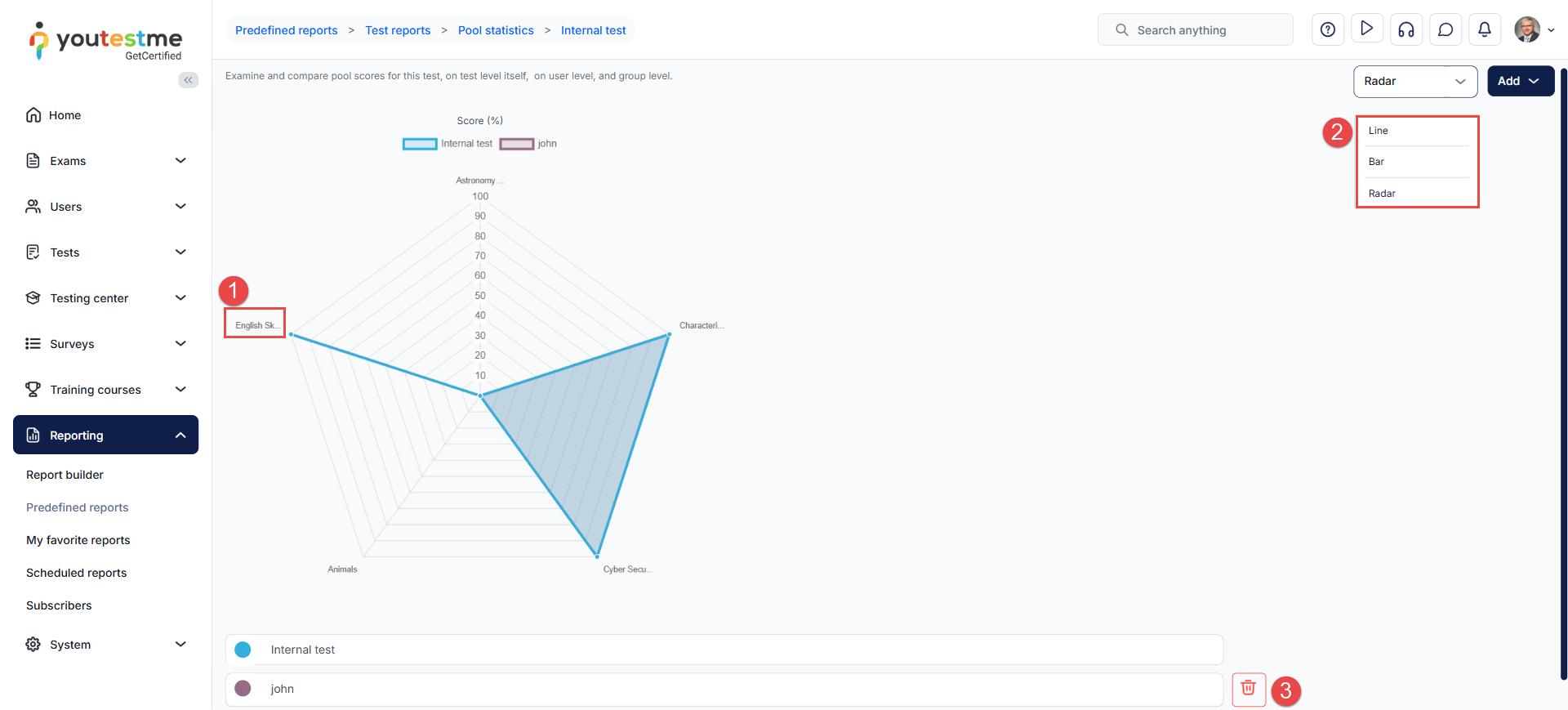1568x710 pixels.
Task: Open Subscribers in sidebar
Action: point(59,605)
